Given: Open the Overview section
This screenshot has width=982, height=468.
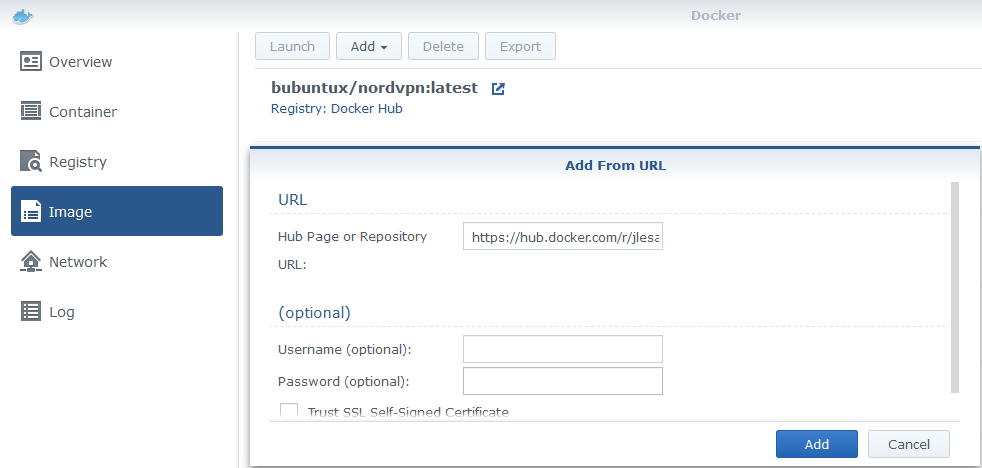Looking at the screenshot, I should (x=116, y=61).
